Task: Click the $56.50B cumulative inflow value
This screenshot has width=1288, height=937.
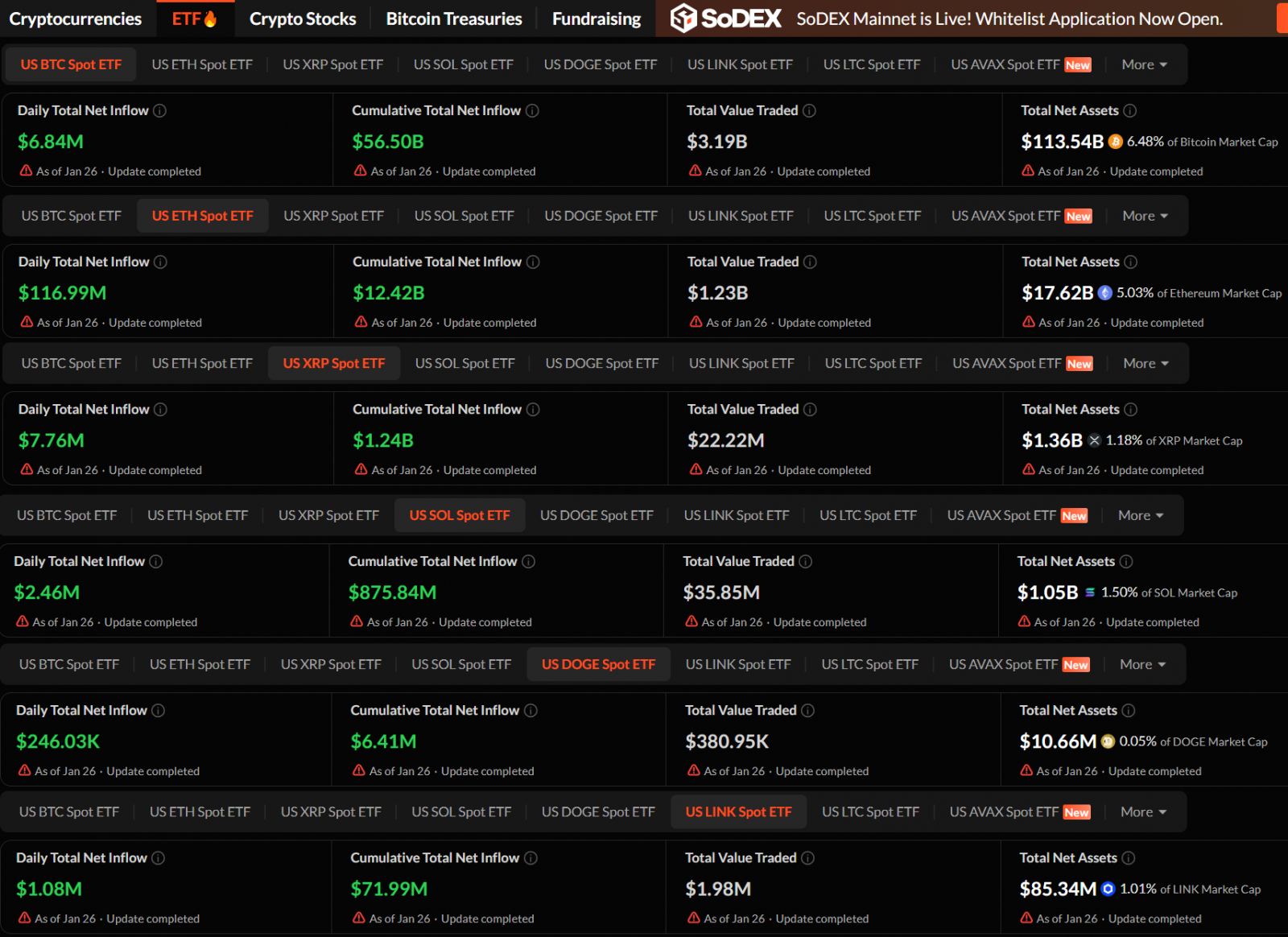Action: [388, 142]
